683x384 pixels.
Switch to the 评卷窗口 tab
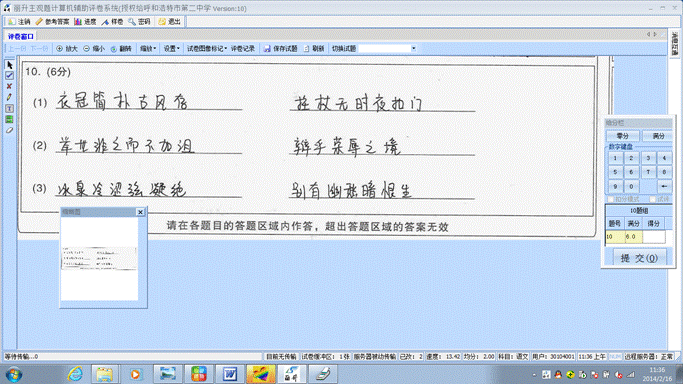(21, 37)
